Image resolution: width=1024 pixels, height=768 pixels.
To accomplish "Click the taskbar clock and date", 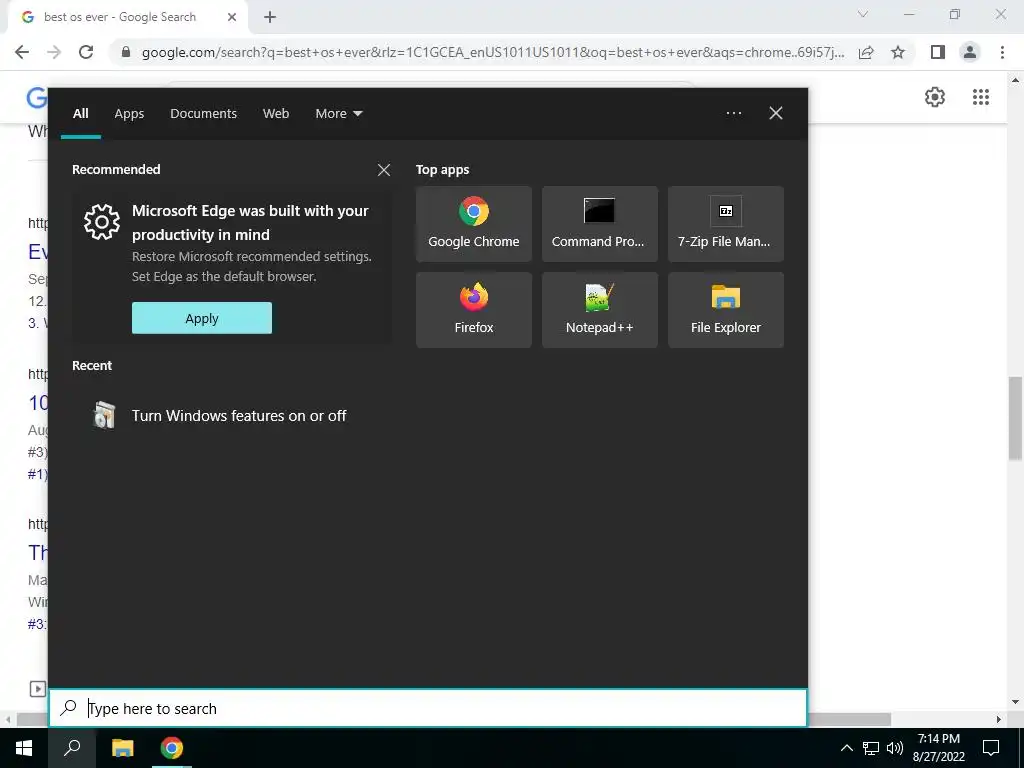I will [x=938, y=748].
